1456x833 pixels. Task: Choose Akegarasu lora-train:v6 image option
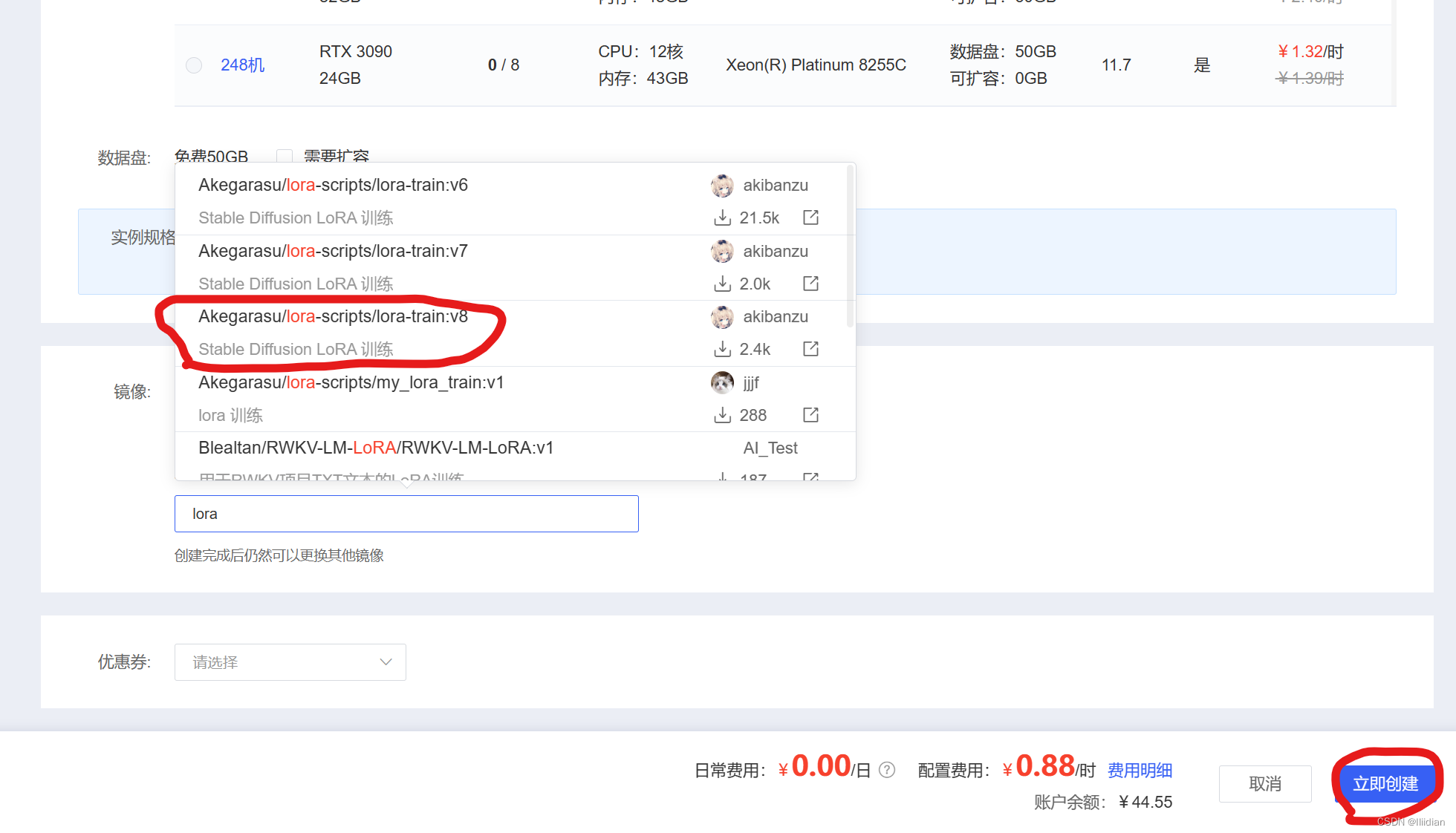[333, 186]
